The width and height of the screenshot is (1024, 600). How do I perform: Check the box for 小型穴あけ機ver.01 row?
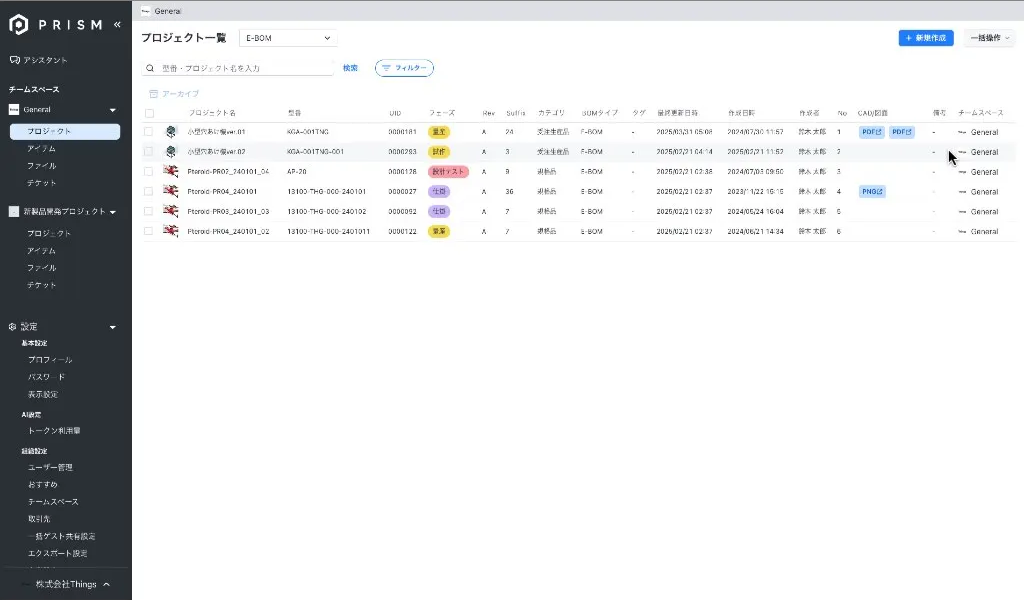point(149,132)
